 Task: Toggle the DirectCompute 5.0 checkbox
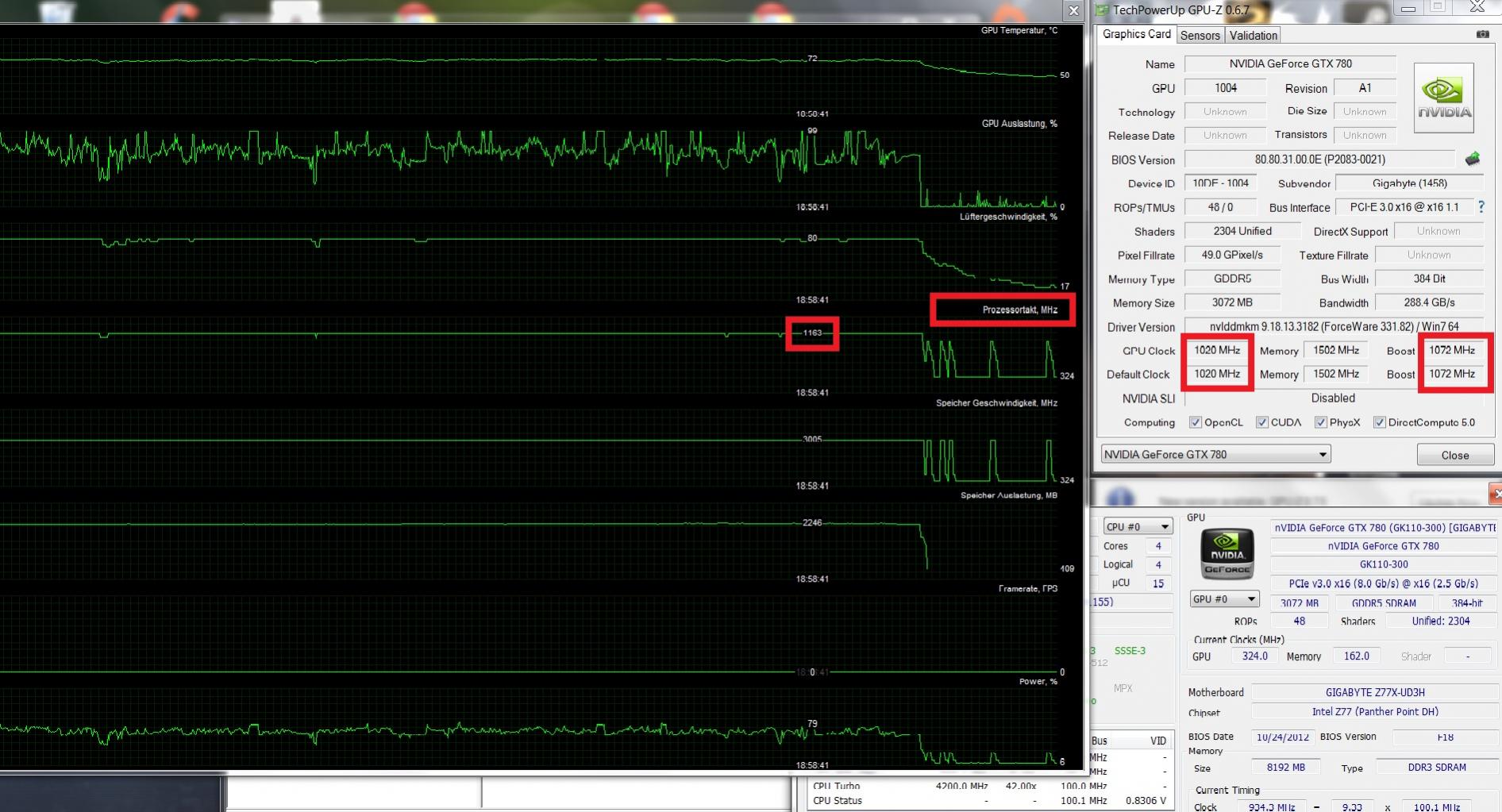click(1379, 422)
